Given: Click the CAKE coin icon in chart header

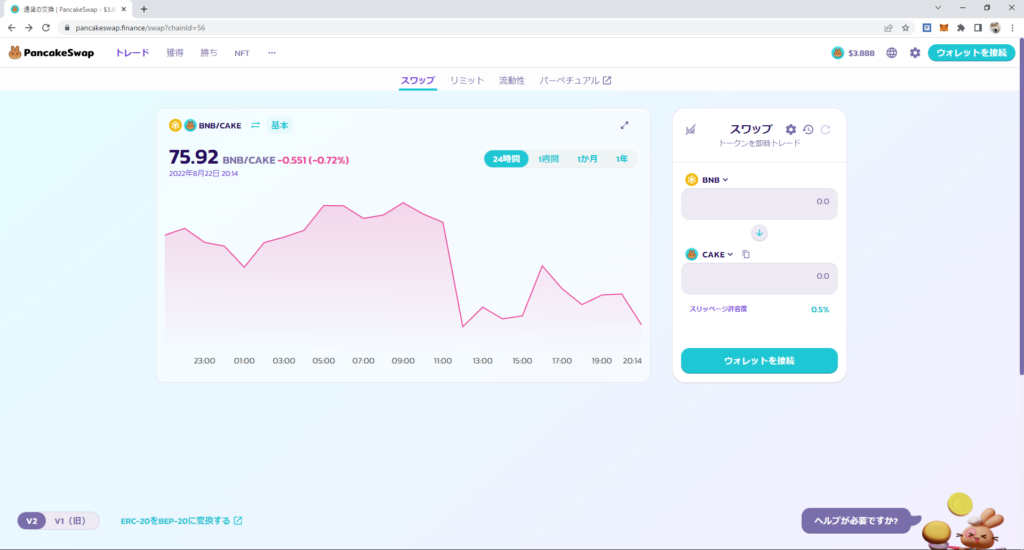Looking at the screenshot, I should click(190, 125).
